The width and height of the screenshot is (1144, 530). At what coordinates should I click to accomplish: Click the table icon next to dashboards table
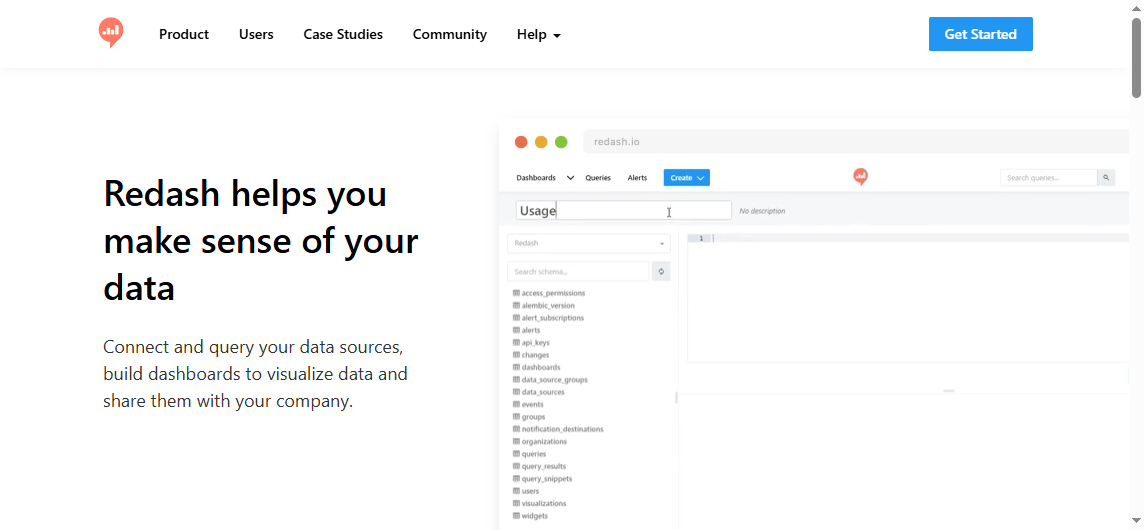click(516, 367)
